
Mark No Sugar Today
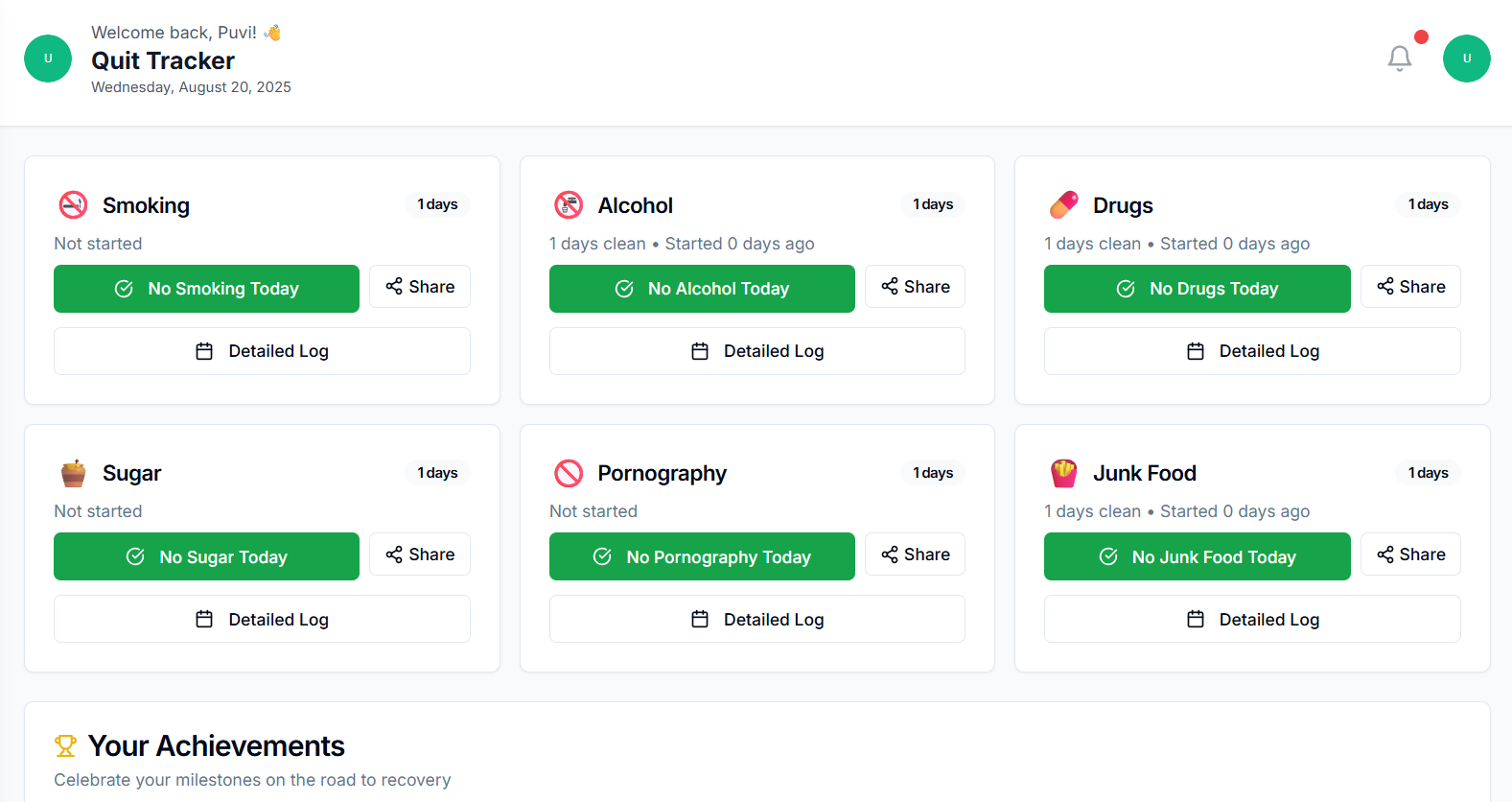tap(206, 556)
